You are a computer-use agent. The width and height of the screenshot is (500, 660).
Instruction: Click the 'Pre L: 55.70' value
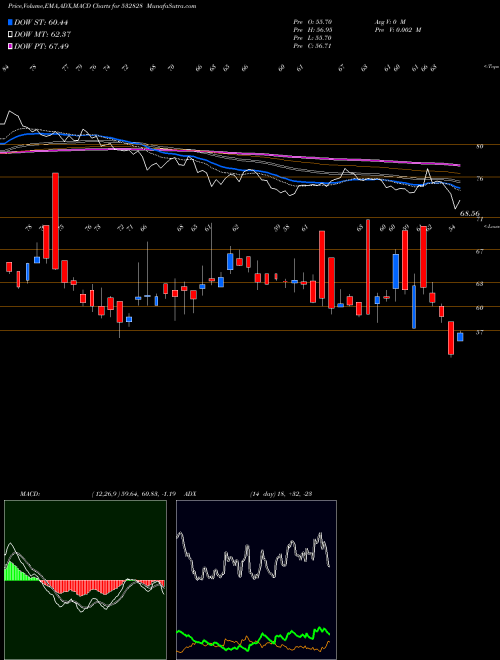coord(313,38)
